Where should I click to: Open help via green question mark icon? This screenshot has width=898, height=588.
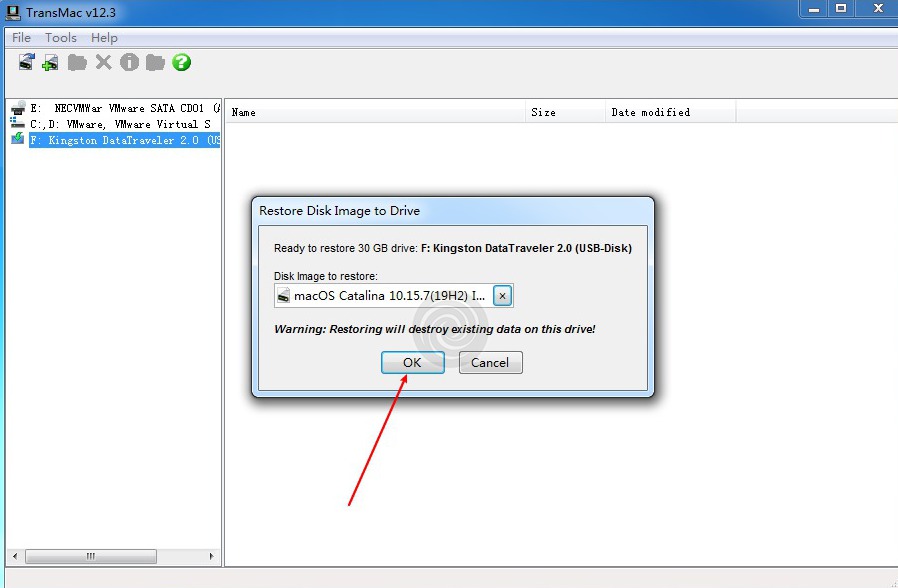pyautogui.click(x=182, y=62)
